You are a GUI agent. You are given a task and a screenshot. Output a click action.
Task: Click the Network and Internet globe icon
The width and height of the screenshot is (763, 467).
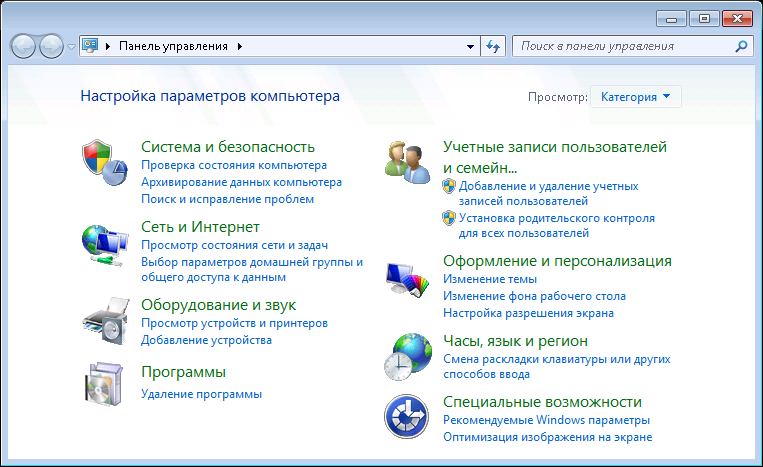click(x=105, y=245)
